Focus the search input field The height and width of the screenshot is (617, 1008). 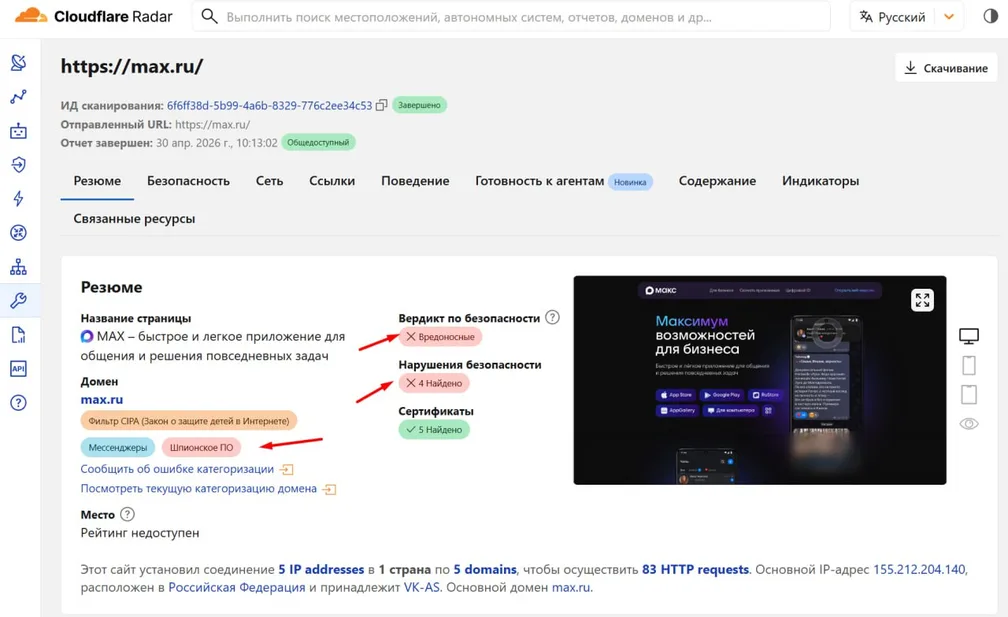[511, 17]
